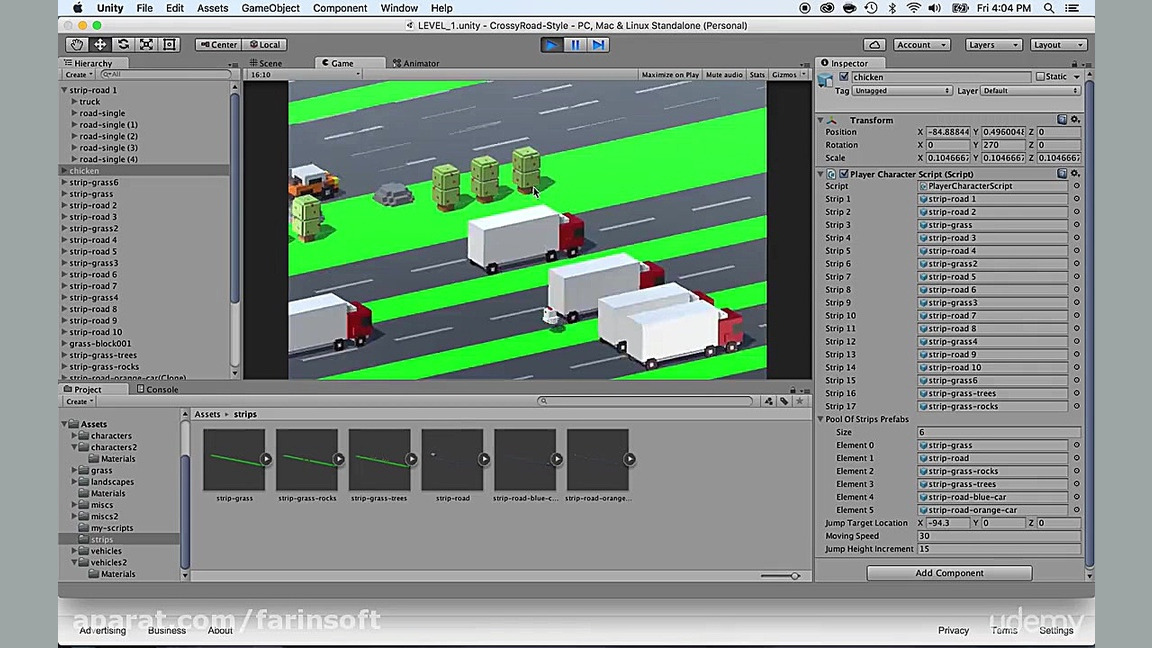Open the File menu

144,8
